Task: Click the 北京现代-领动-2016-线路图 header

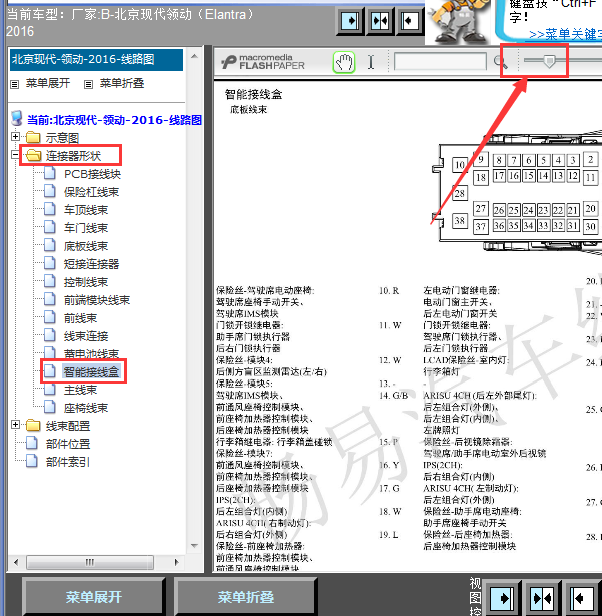Action: [x=96, y=60]
